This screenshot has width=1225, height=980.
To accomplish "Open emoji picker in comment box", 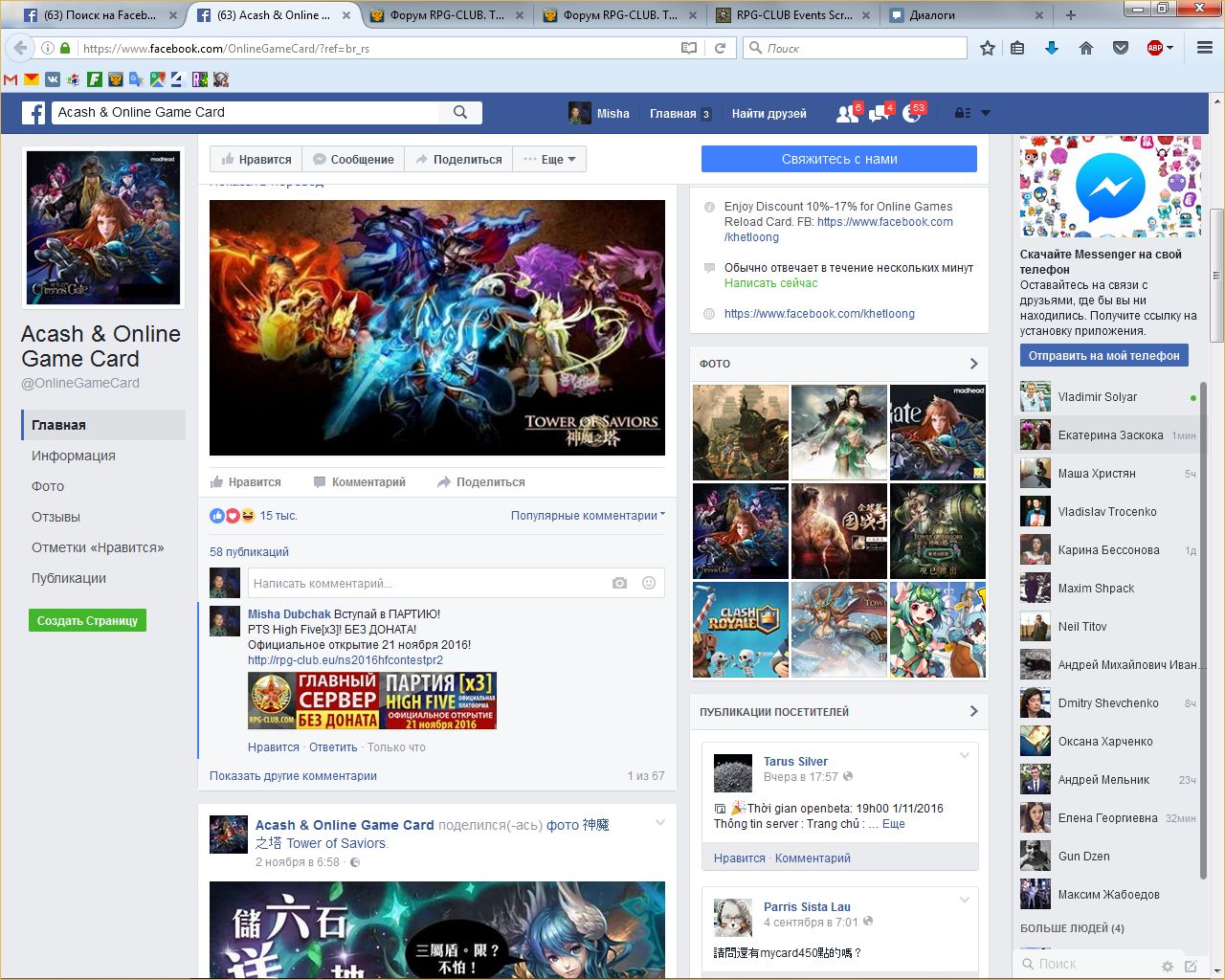I will 649,583.
